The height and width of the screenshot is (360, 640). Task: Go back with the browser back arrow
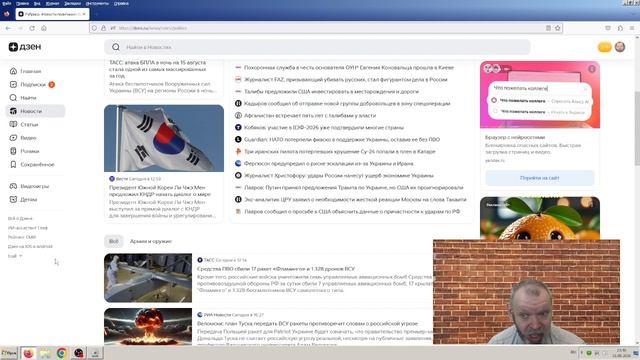8,28
